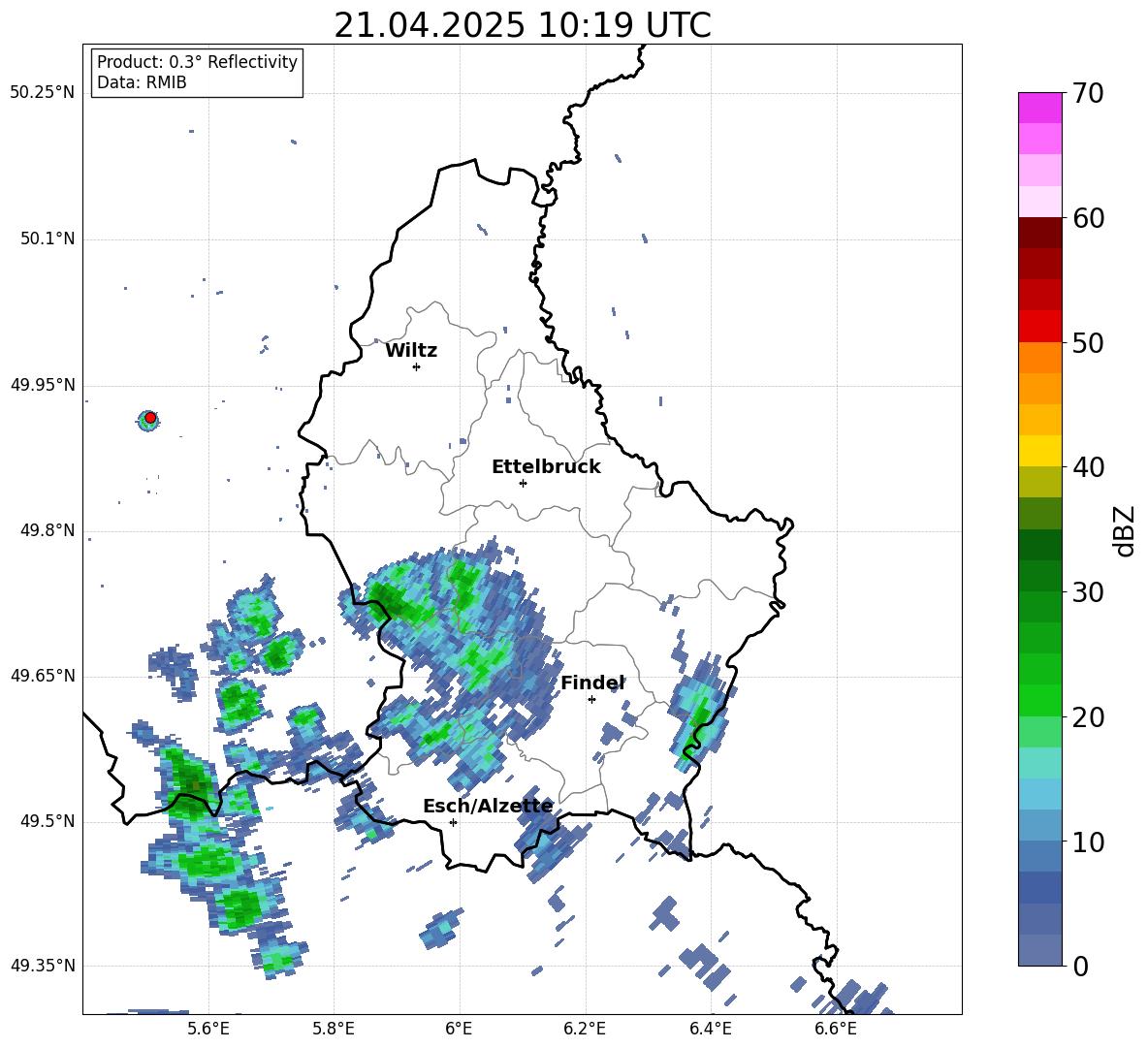Click the 49.65°N latitude label

pyautogui.click(x=43, y=675)
